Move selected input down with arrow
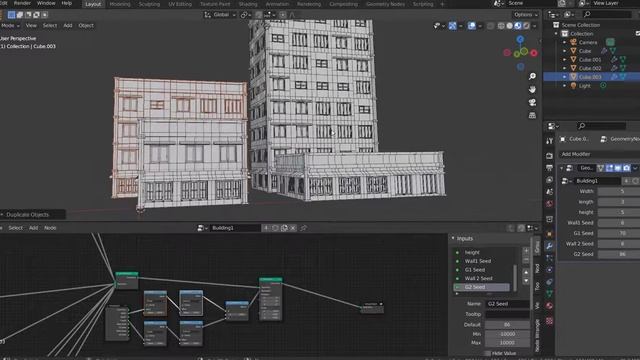The image size is (640, 360). pyautogui.click(x=526, y=281)
